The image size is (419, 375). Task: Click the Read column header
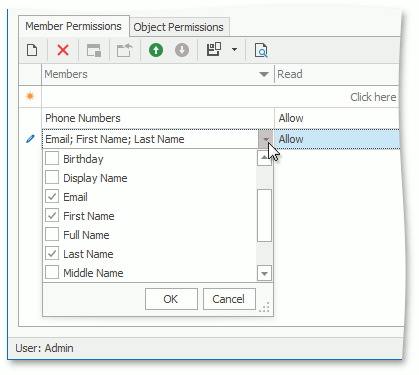pos(337,74)
